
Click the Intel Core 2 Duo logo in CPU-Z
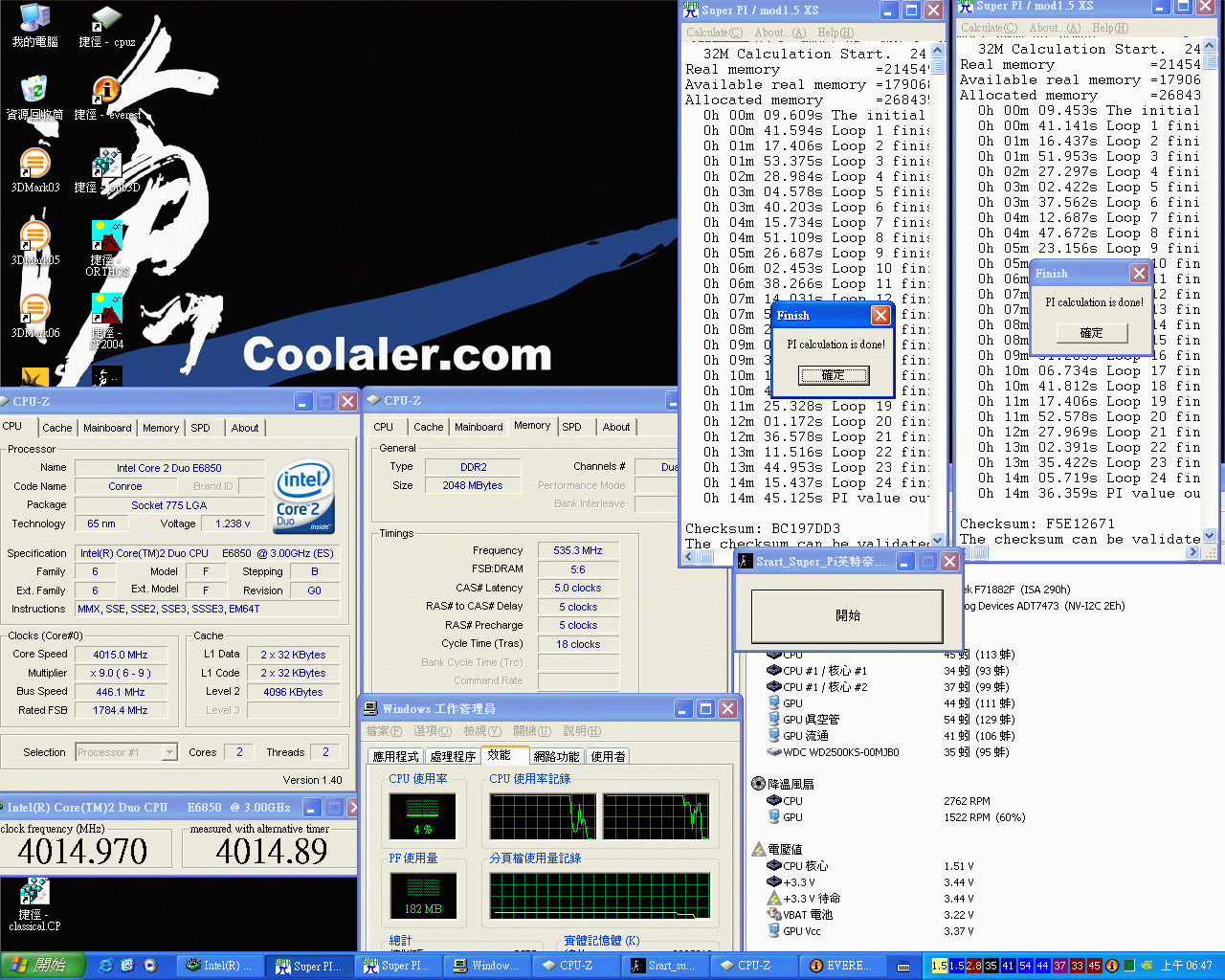coord(304,496)
